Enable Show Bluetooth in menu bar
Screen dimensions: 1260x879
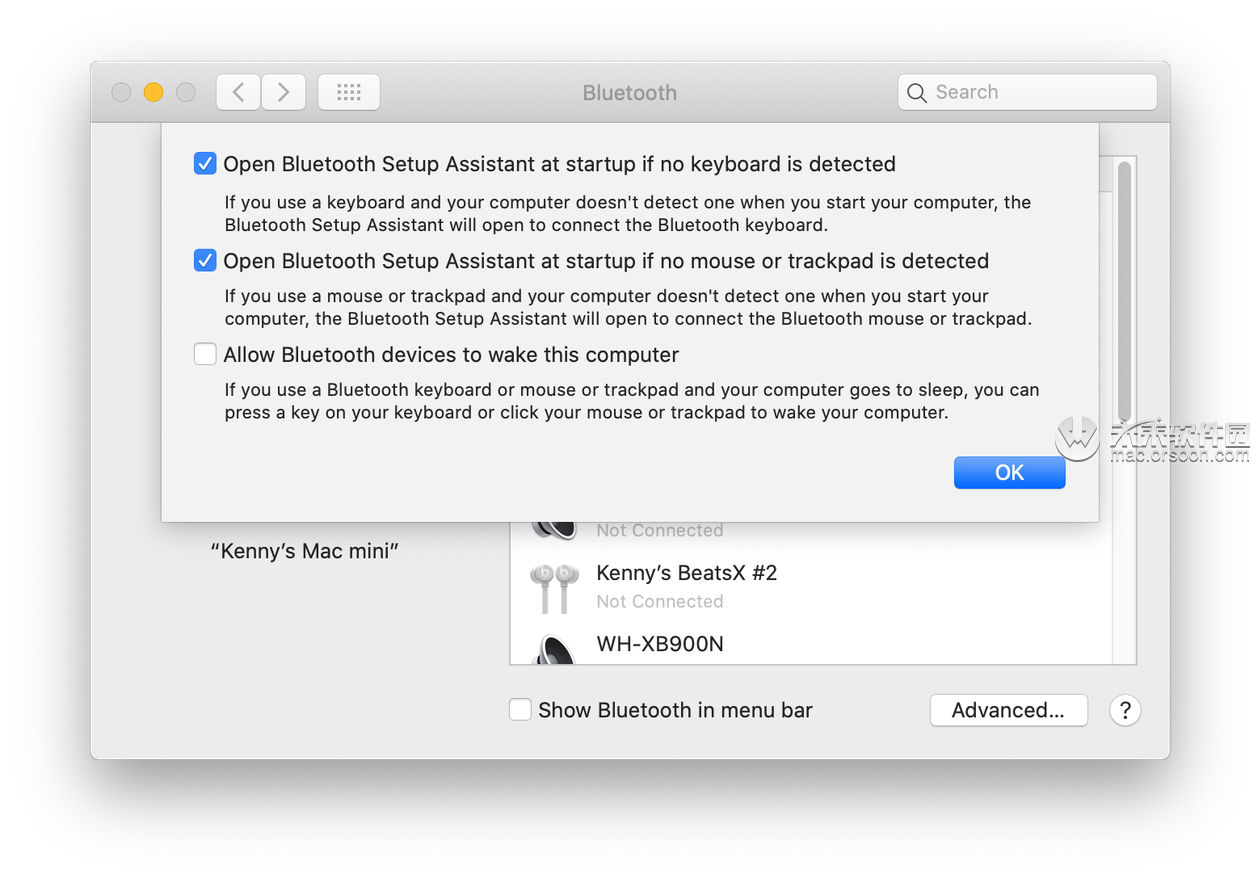[x=520, y=709]
